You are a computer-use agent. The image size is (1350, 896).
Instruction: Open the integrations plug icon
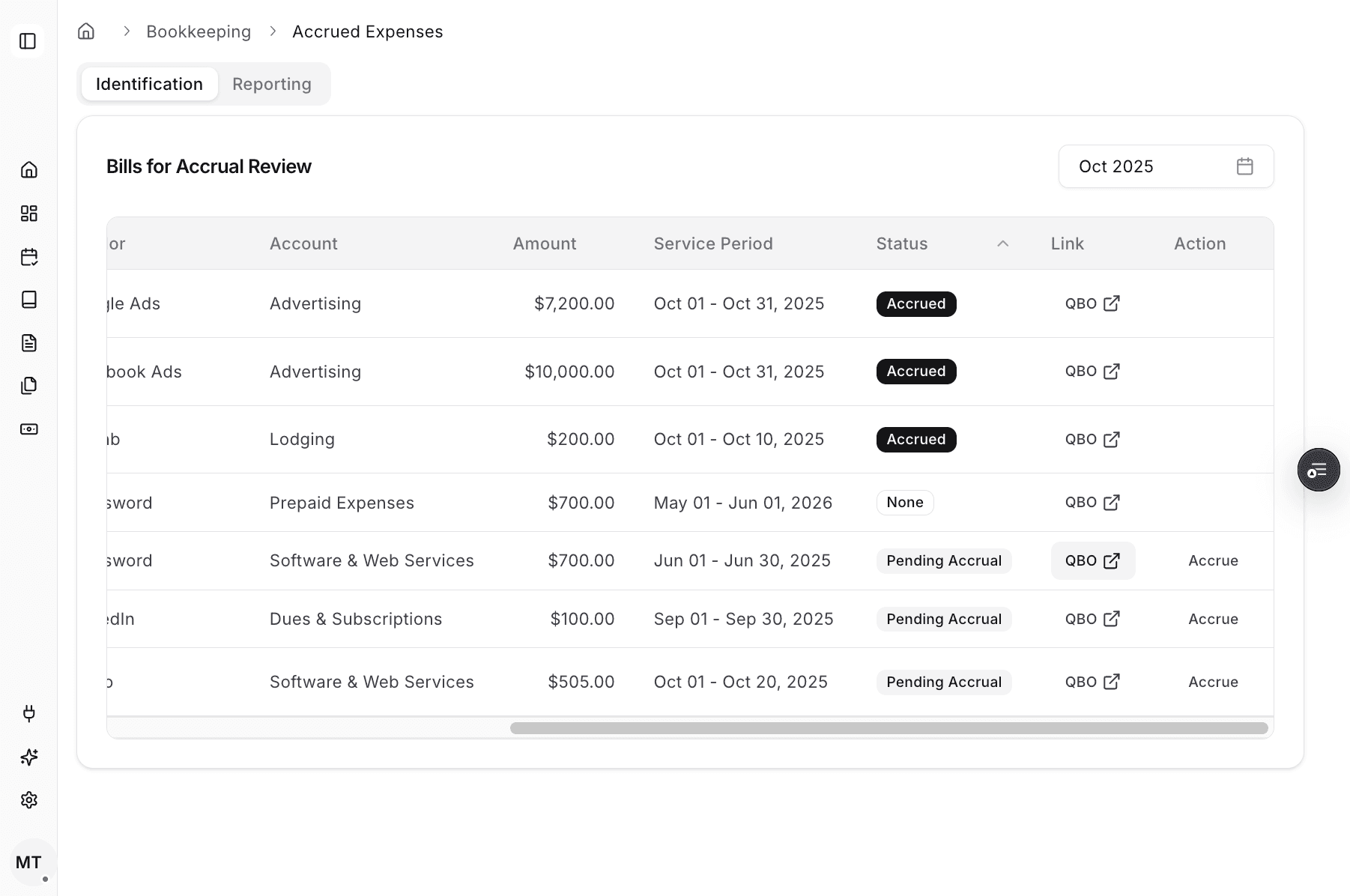(29, 713)
